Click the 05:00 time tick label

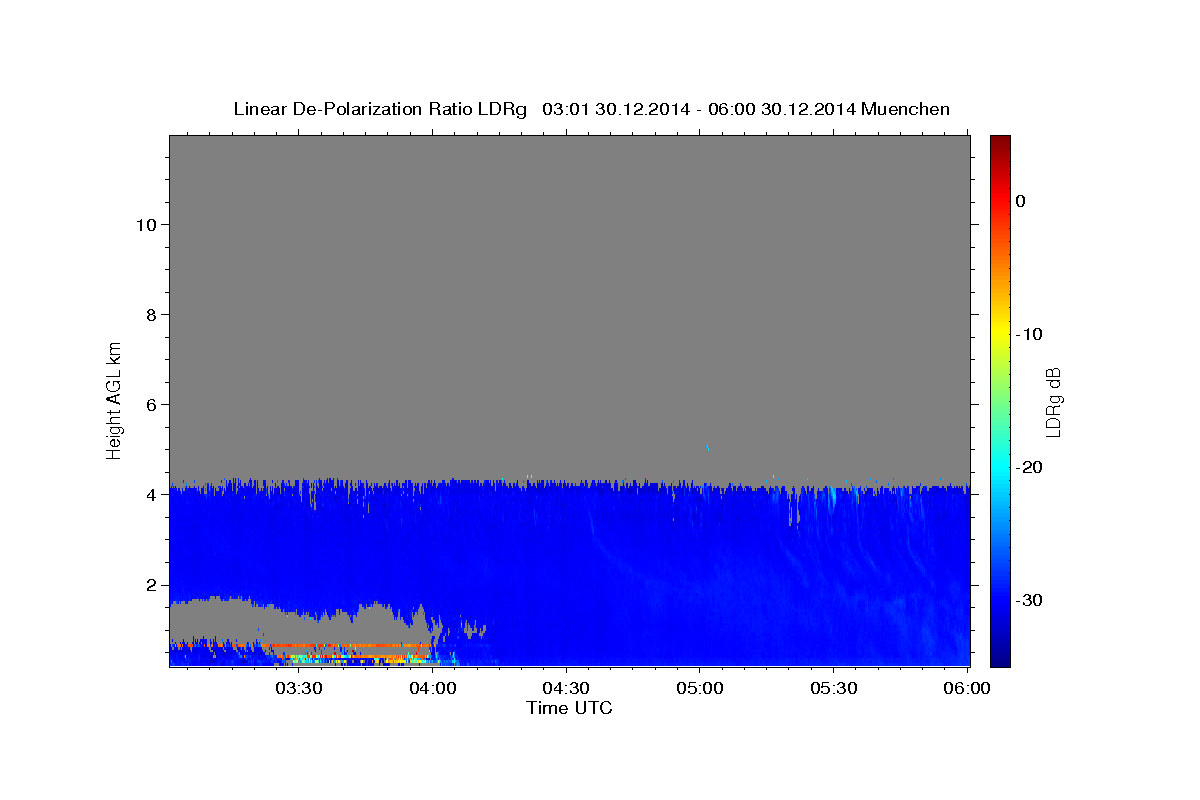(x=700, y=688)
